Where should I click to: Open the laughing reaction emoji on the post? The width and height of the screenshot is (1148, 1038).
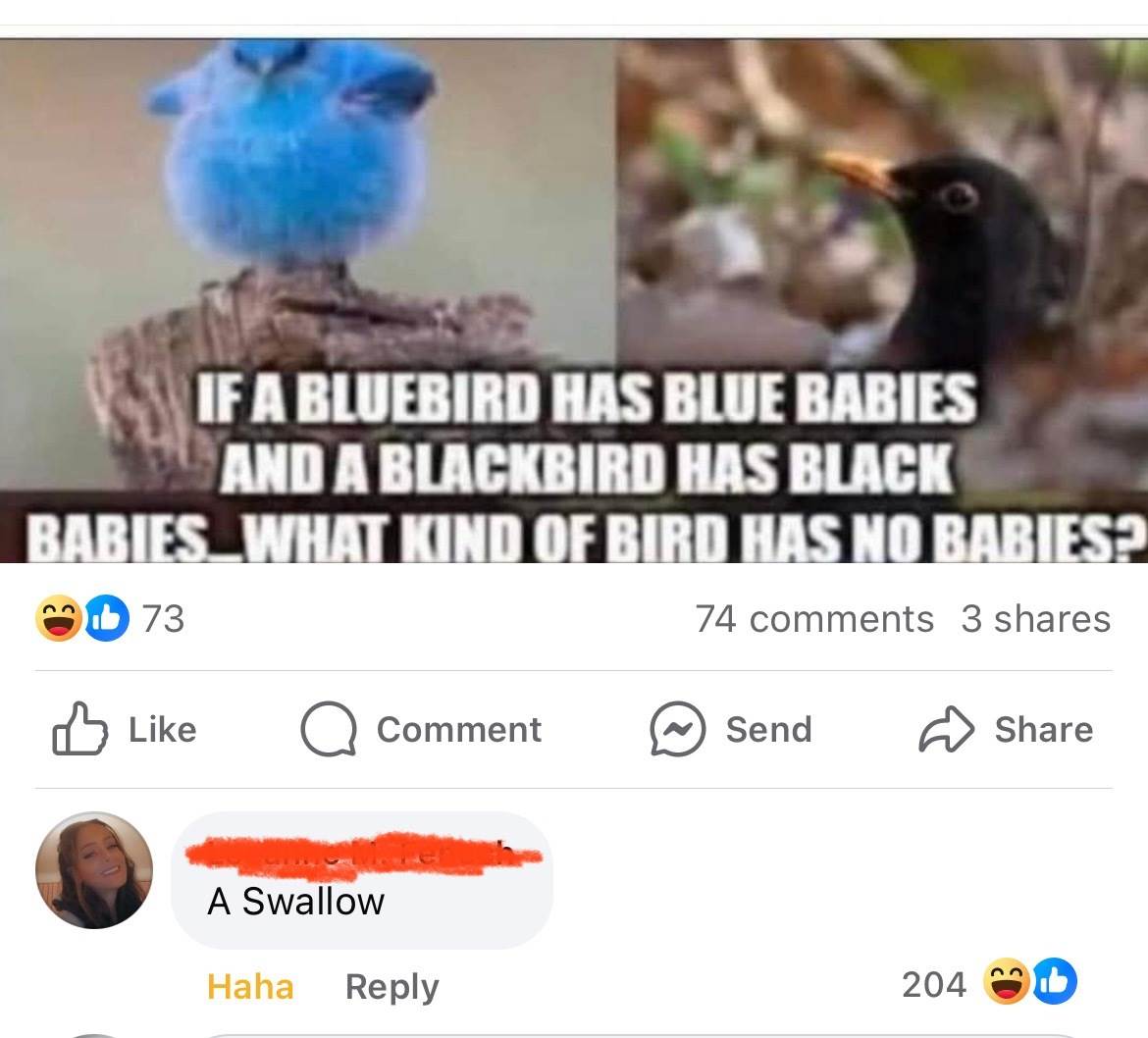[x=59, y=618]
